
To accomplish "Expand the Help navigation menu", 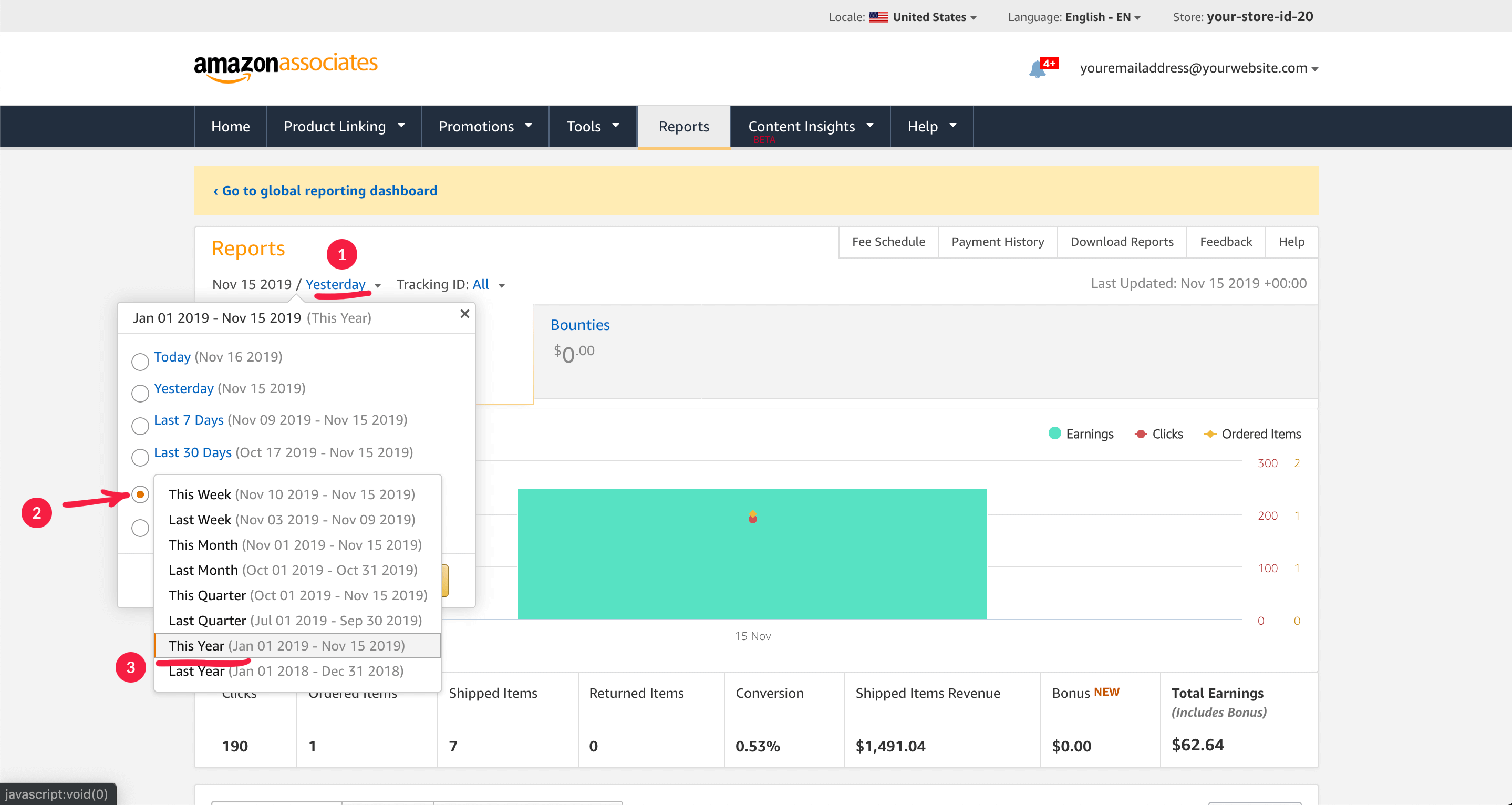I will click(x=931, y=126).
